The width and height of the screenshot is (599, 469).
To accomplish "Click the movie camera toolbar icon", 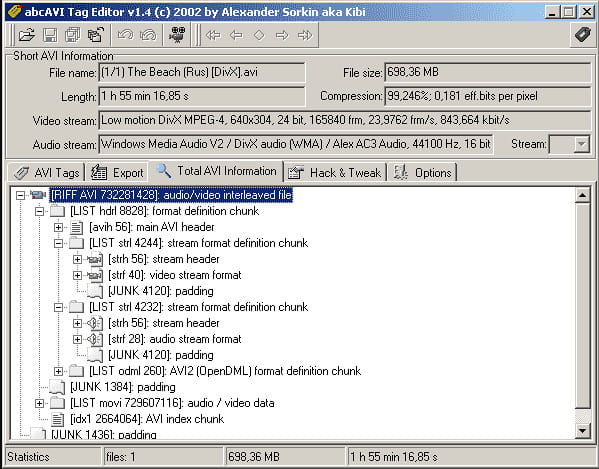I will point(177,35).
